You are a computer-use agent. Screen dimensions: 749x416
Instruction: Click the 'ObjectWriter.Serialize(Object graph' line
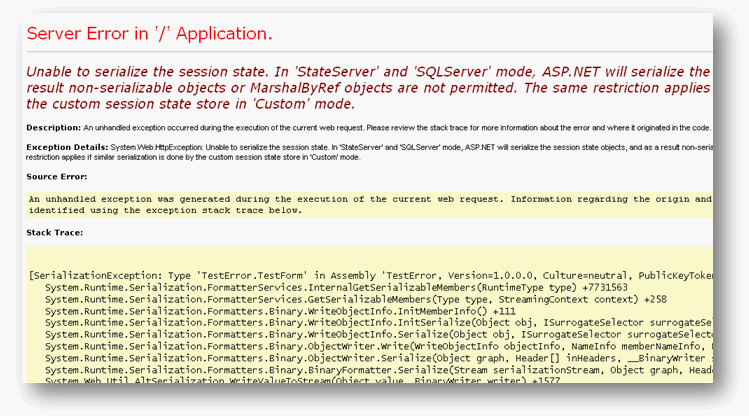click(x=379, y=358)
